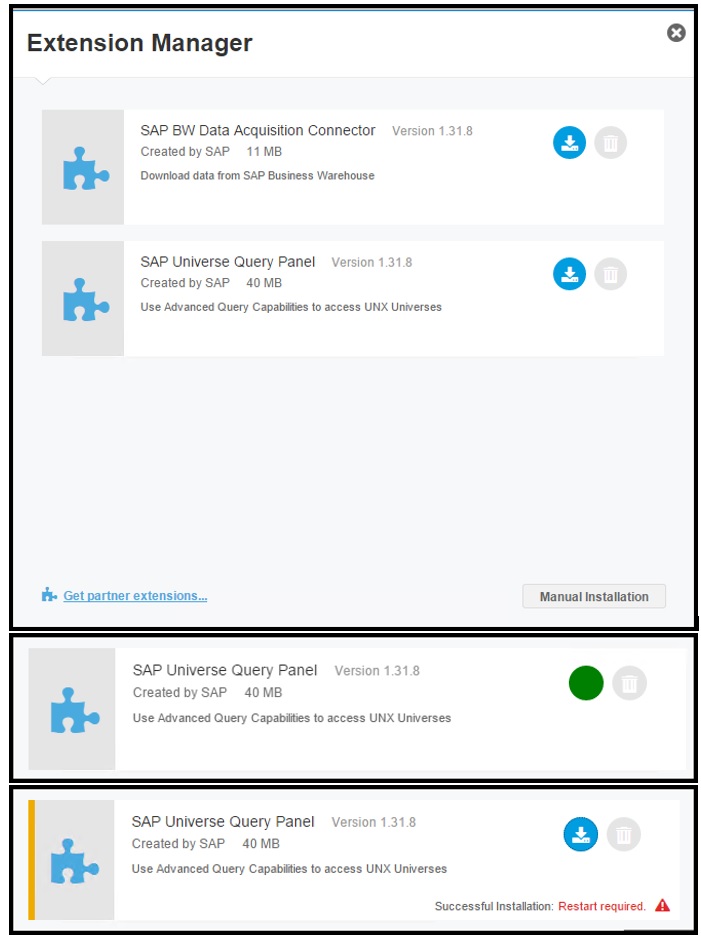Click small puzzle icon beside Get partner extensions
The width and height of the screenshot is (701, 936).
49,595
